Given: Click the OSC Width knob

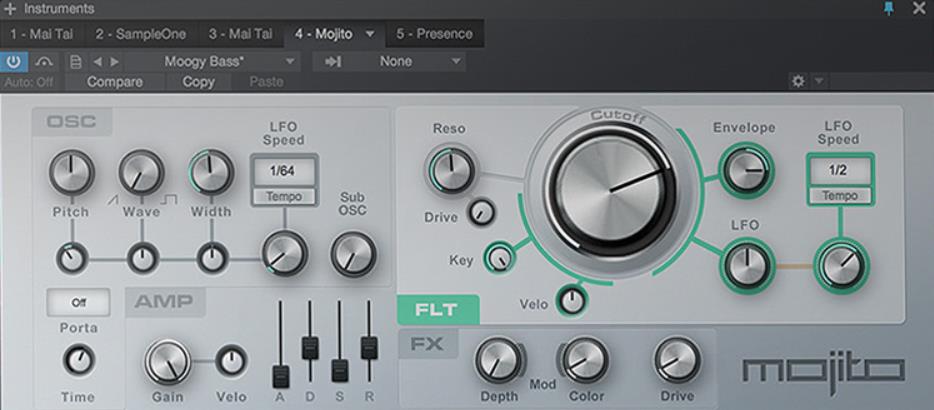Looking at the screenshot, I should (x=211, y=172).
